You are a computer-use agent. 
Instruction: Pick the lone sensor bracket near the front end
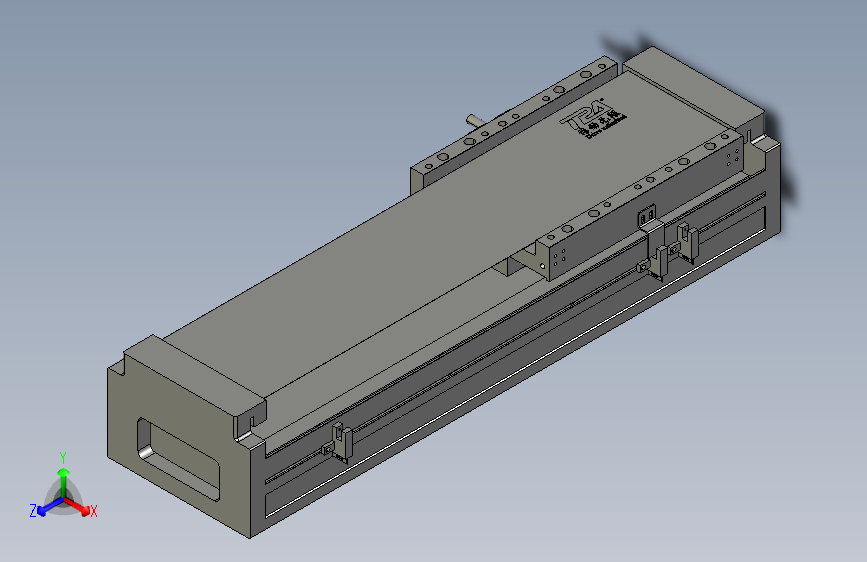pyautogui.click(x=338, y=442)
